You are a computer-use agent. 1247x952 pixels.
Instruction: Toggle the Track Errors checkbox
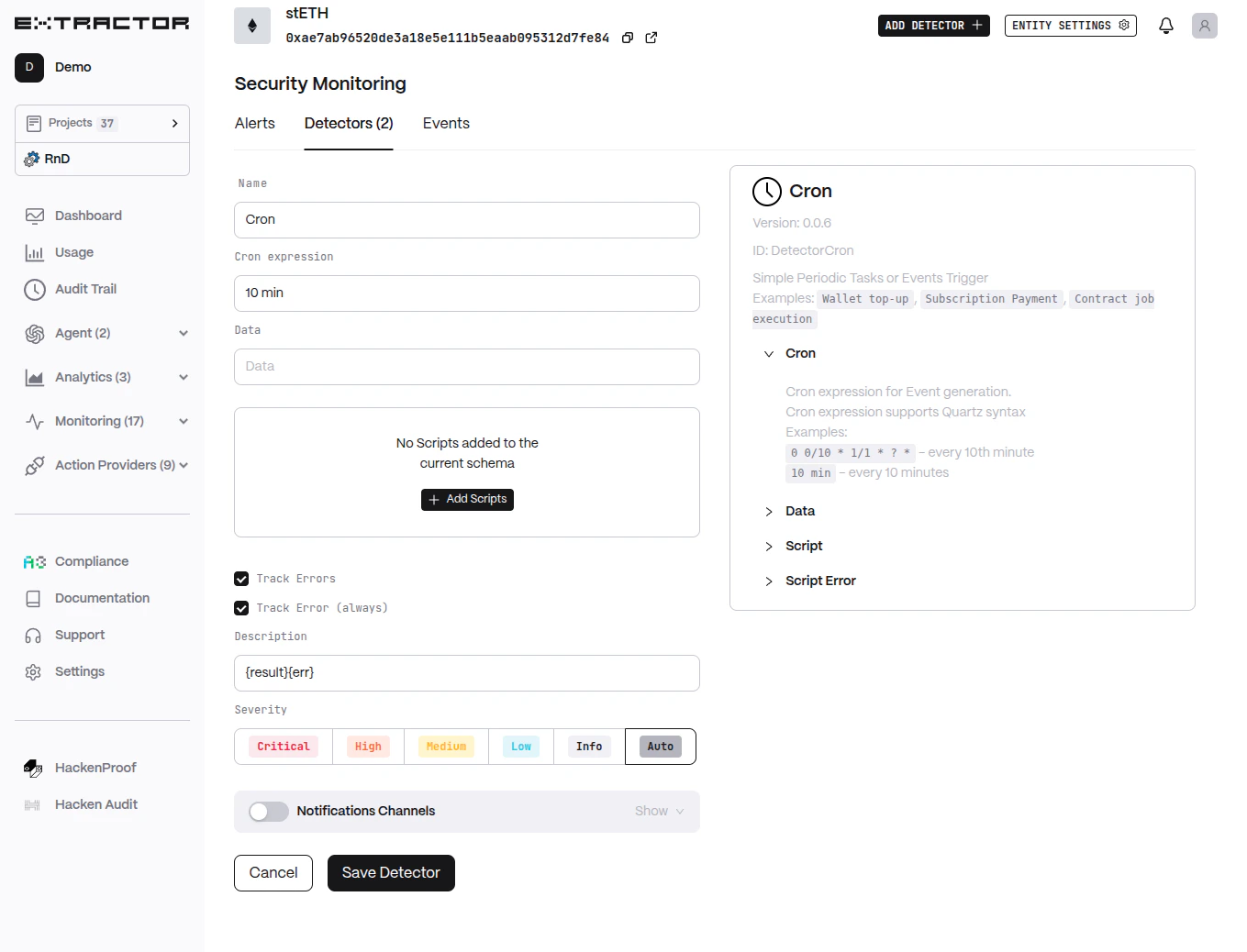(x=241, y=579)
